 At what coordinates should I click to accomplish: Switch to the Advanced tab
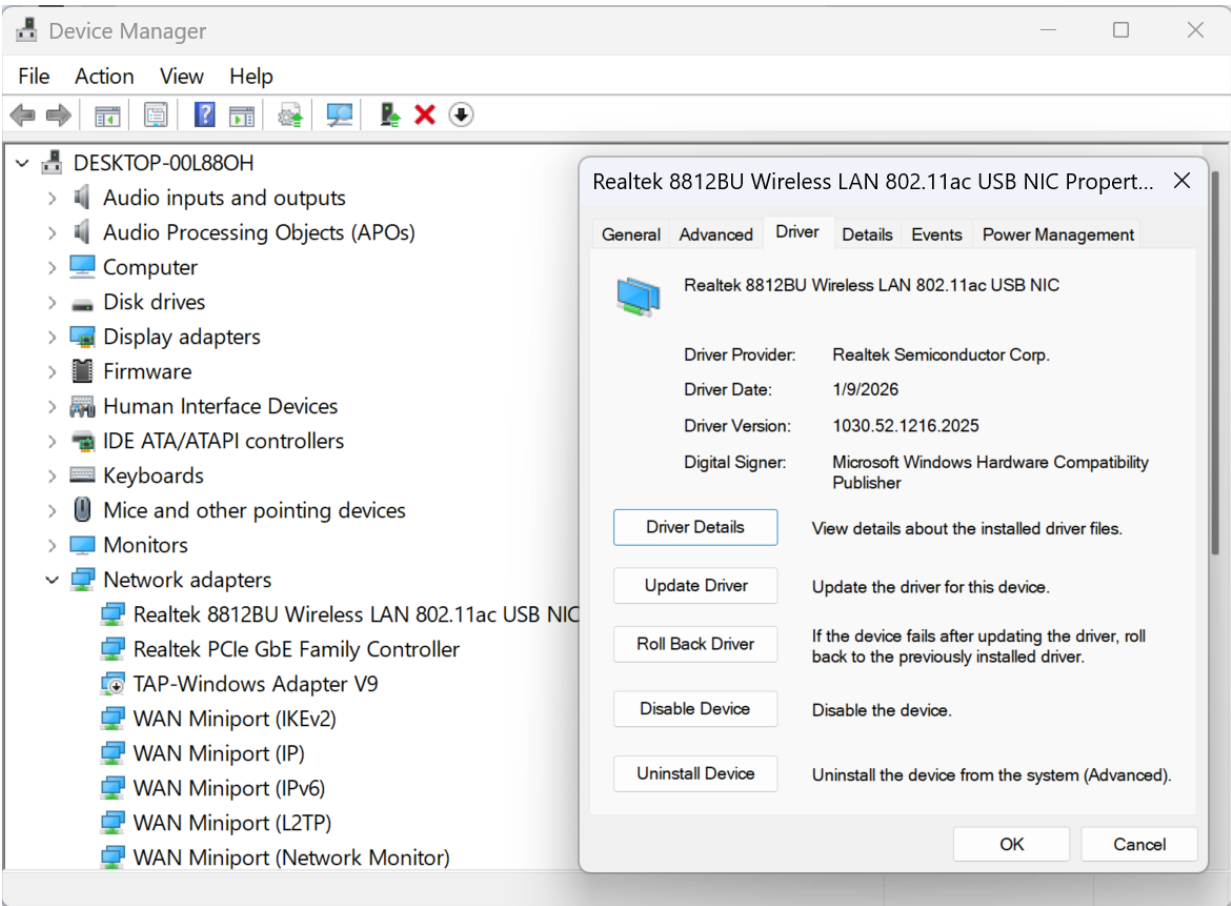click(x=716, y=234)
